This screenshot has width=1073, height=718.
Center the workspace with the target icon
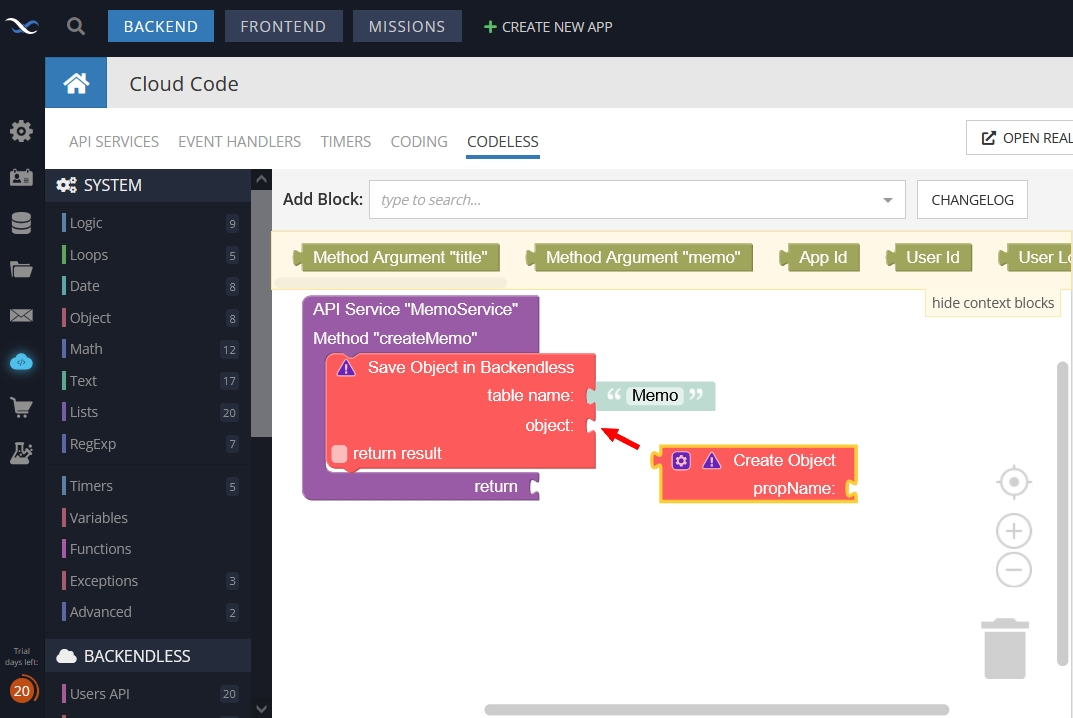tap(1013, 482)
